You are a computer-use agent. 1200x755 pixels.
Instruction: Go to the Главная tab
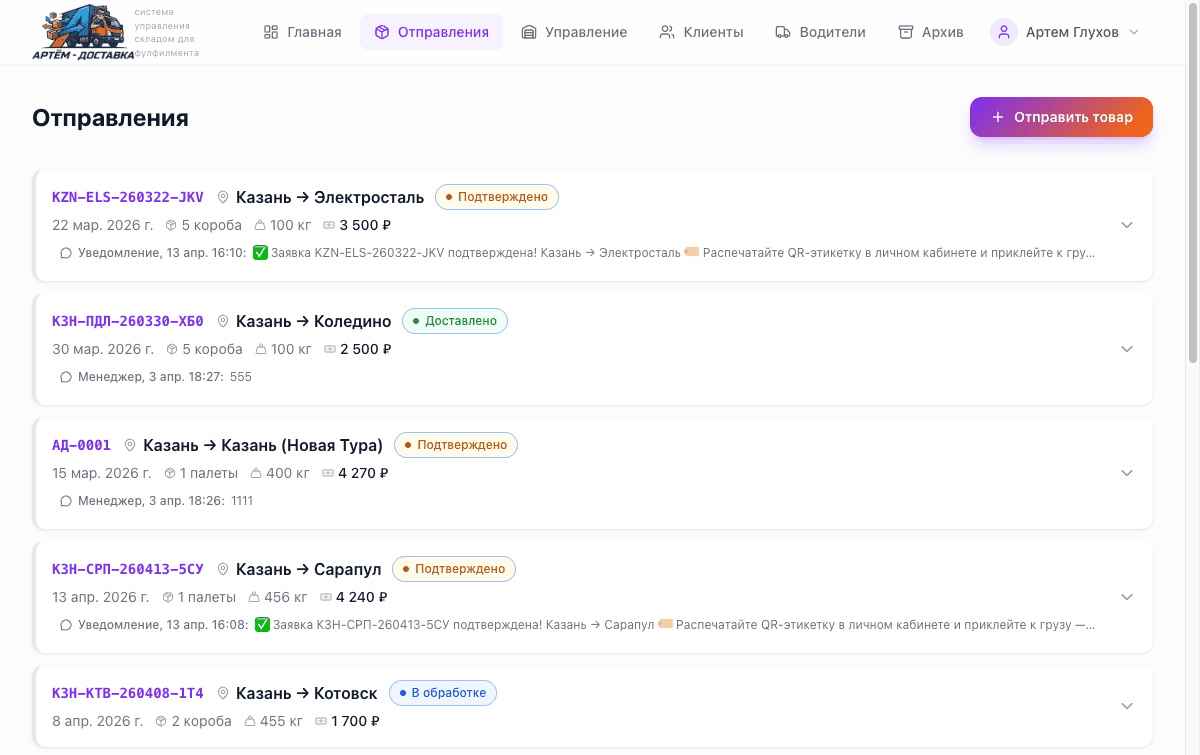point(302,32)
